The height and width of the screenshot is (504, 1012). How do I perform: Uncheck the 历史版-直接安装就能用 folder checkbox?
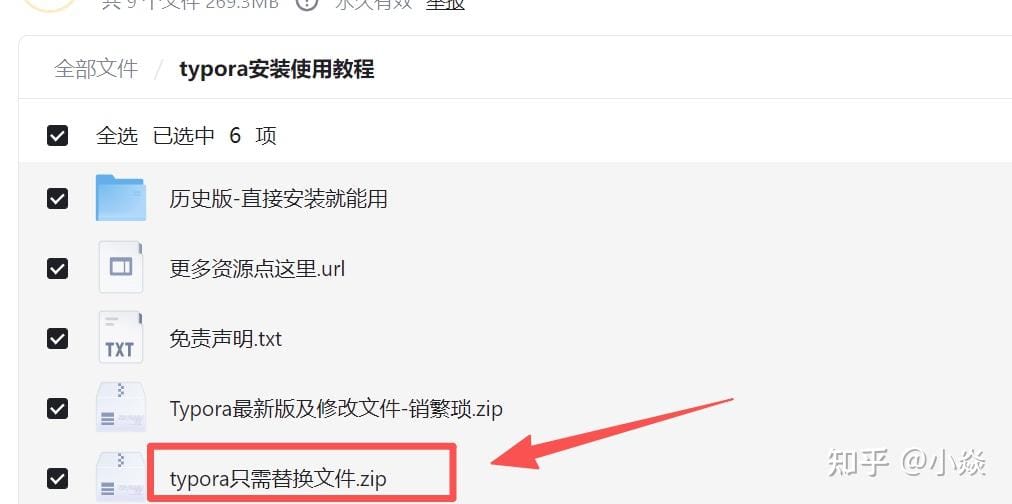57,198
